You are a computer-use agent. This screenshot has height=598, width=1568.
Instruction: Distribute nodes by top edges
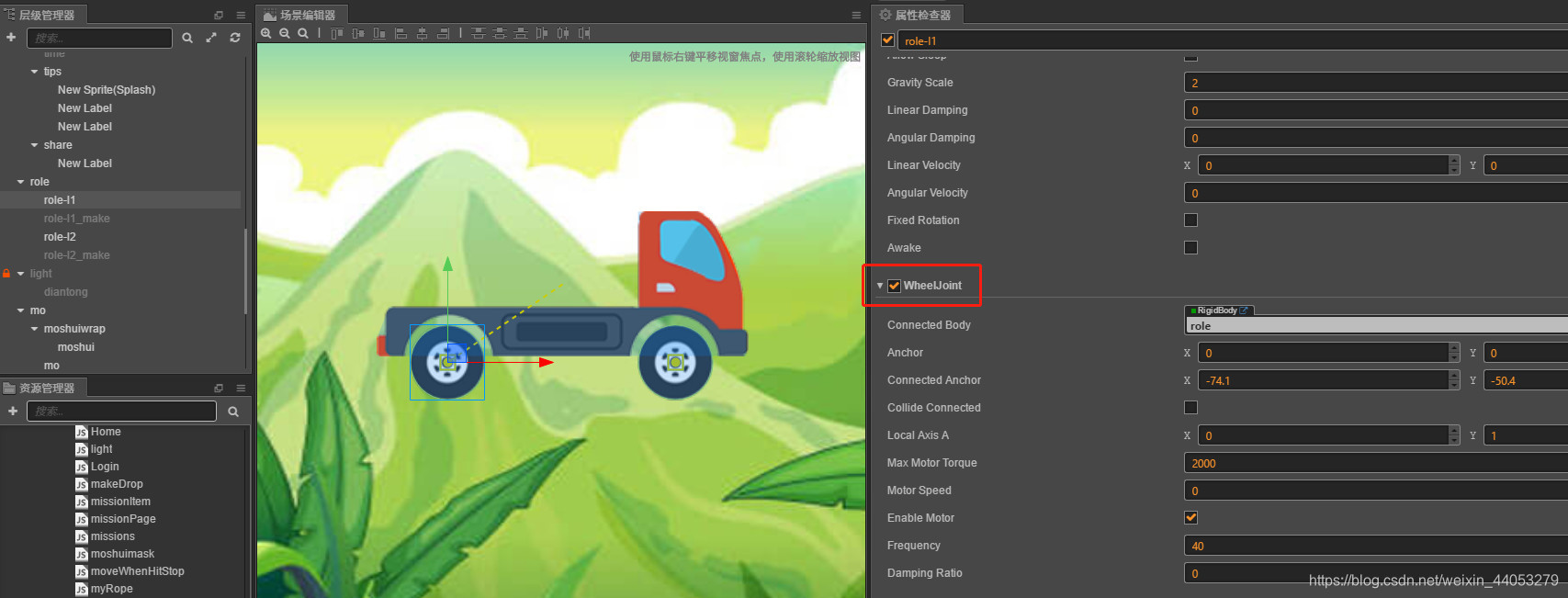479,33
